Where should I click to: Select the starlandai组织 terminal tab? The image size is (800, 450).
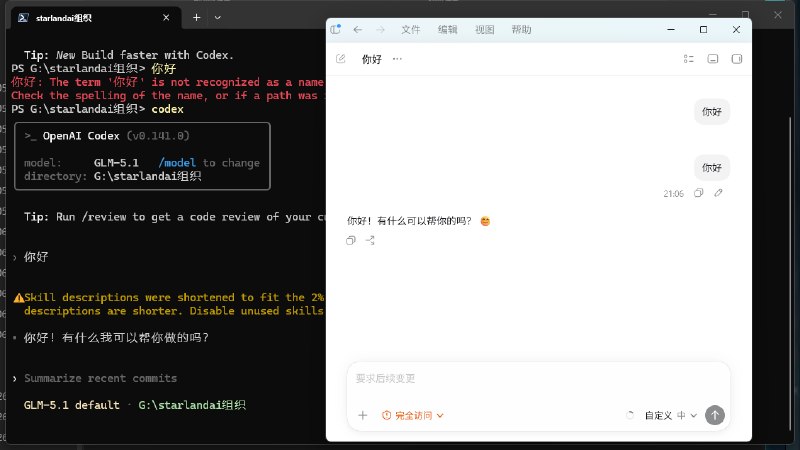(x=96, y=18)
